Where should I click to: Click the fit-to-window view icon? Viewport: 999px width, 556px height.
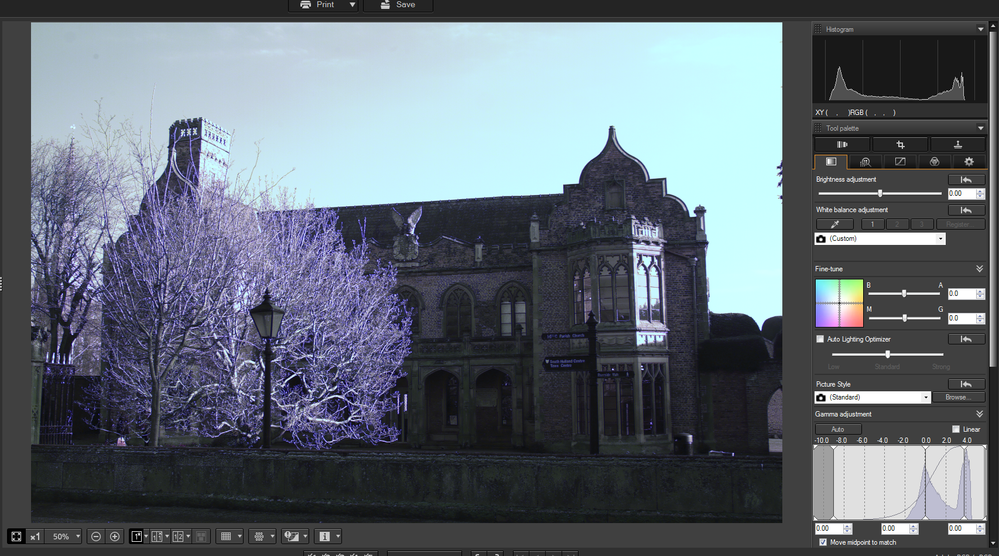(x=16, y=536)
